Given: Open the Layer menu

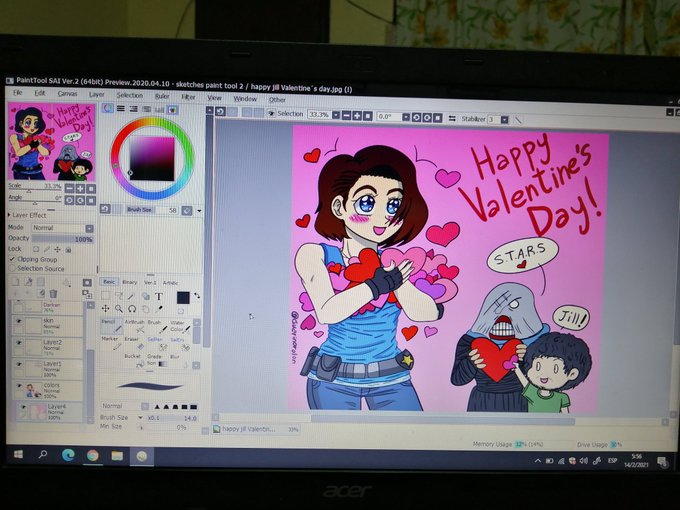Looking at the screenshot, I should 96,95.
